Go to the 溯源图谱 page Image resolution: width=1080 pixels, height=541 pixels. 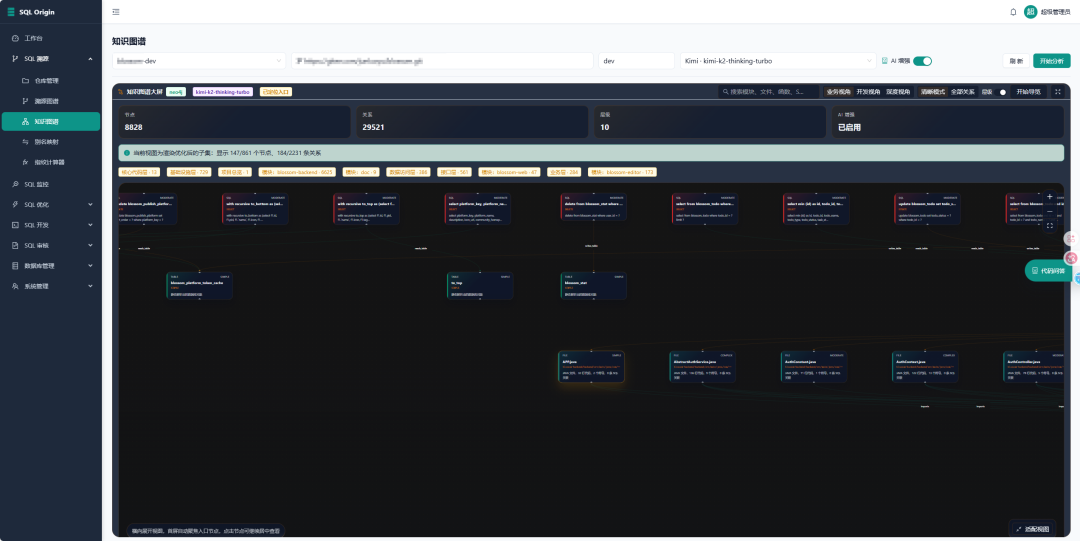(x=51, y=101)
